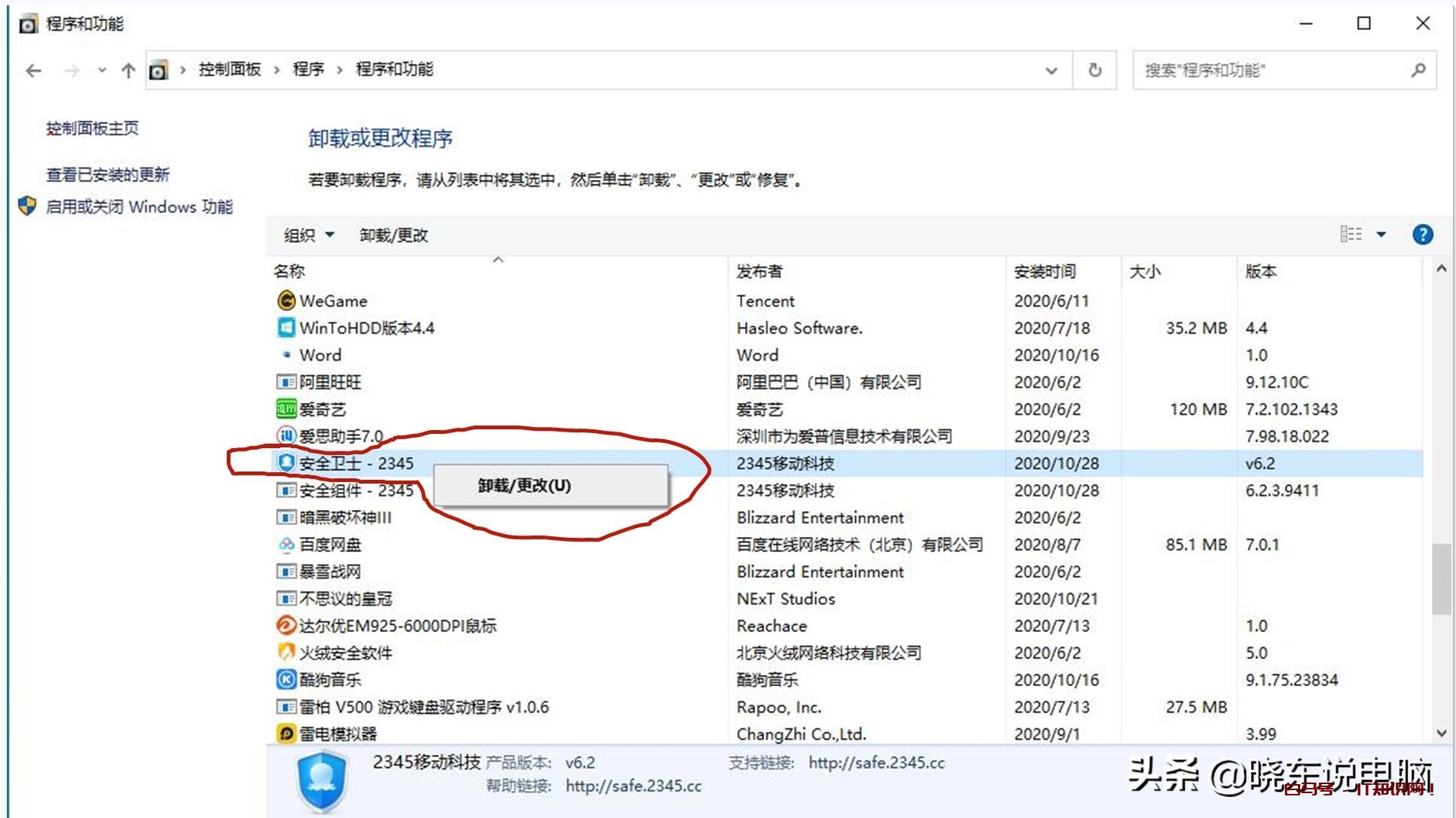The height and width of the screenshot is (818, 1456).
Task: Click the 百度网盘 cloud icon
Action: pos(286,545)
